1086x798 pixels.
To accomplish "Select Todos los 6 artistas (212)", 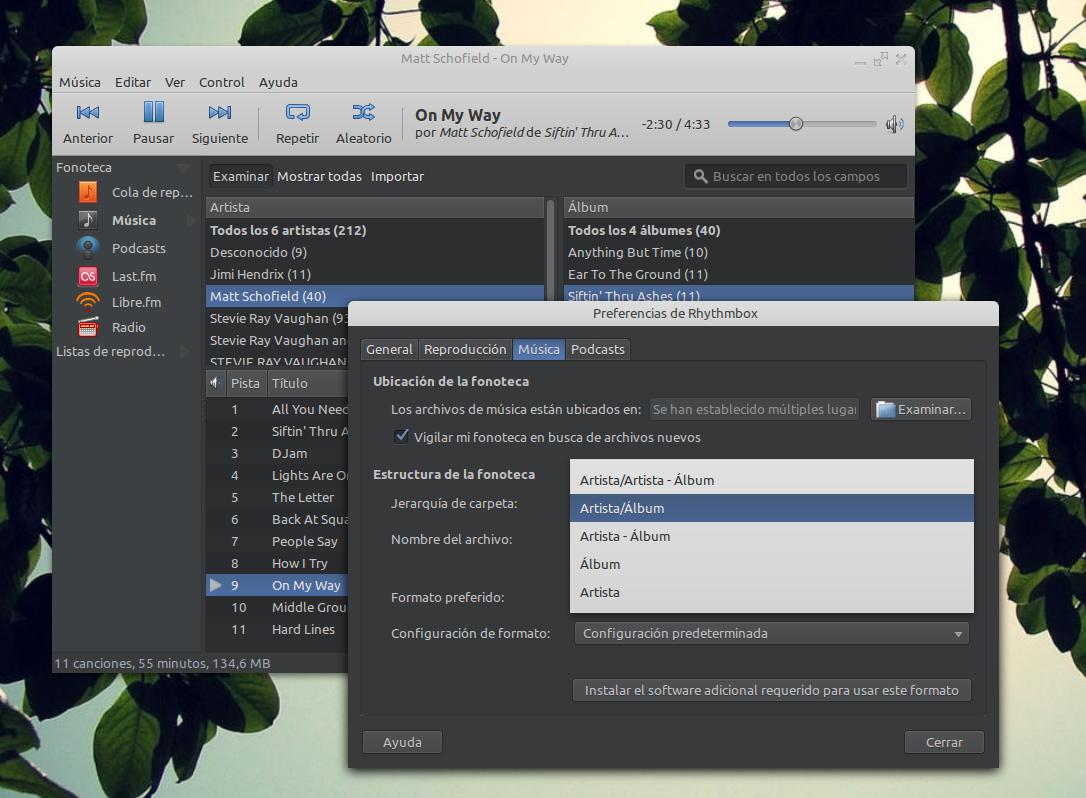I will coord(375,231).
